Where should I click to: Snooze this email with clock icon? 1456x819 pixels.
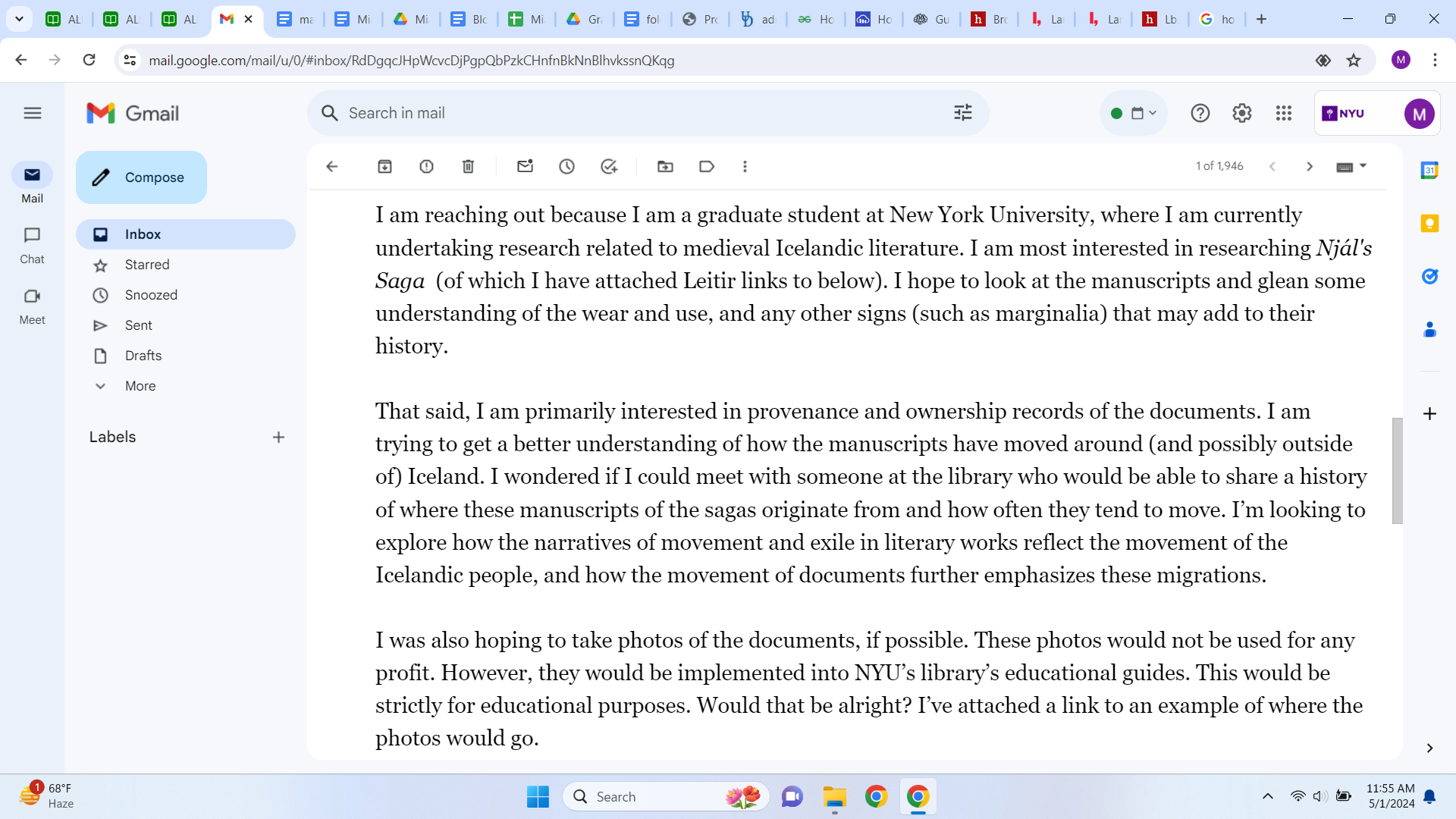[566, 167]
